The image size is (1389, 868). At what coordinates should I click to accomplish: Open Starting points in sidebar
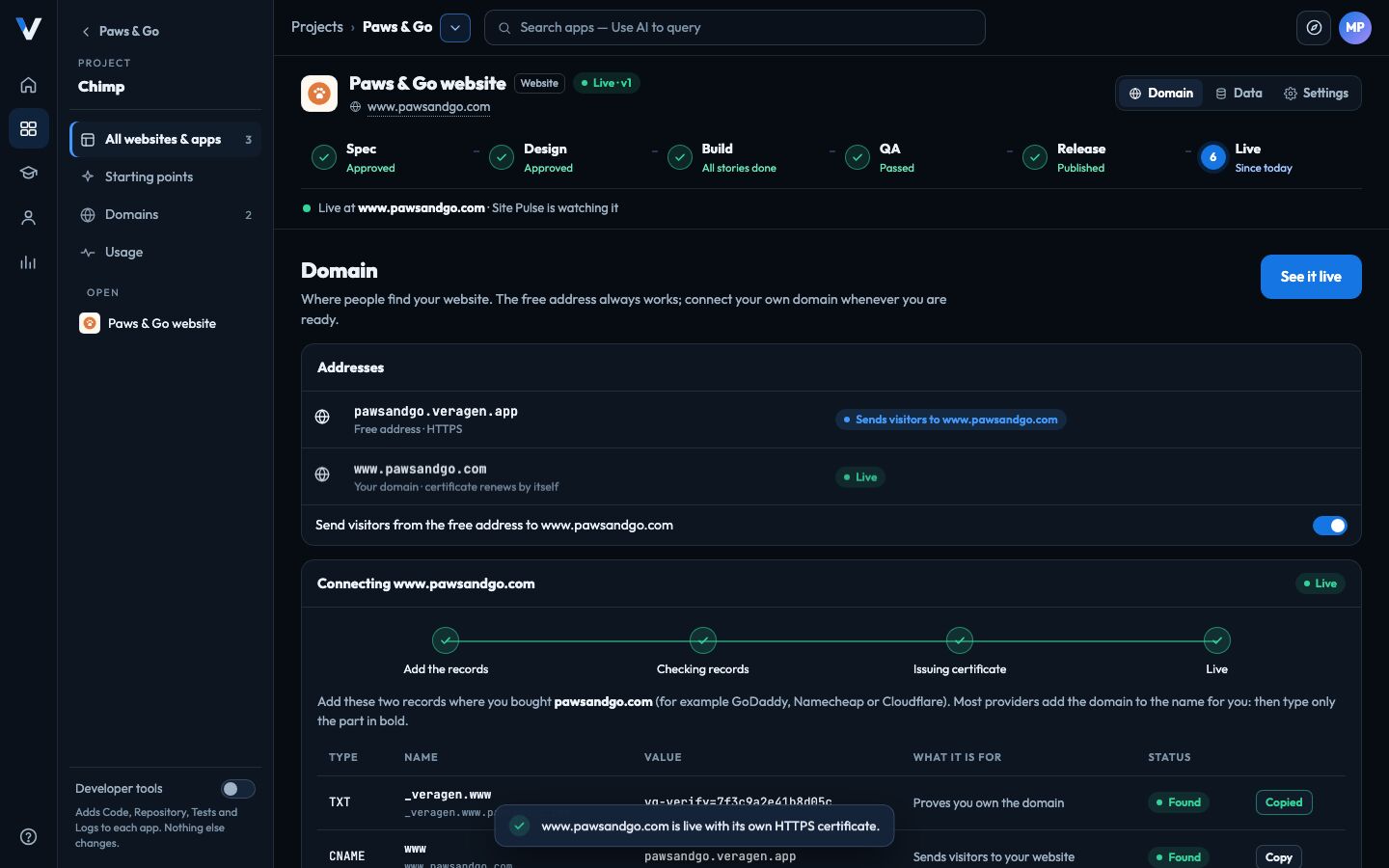point(166,176)
